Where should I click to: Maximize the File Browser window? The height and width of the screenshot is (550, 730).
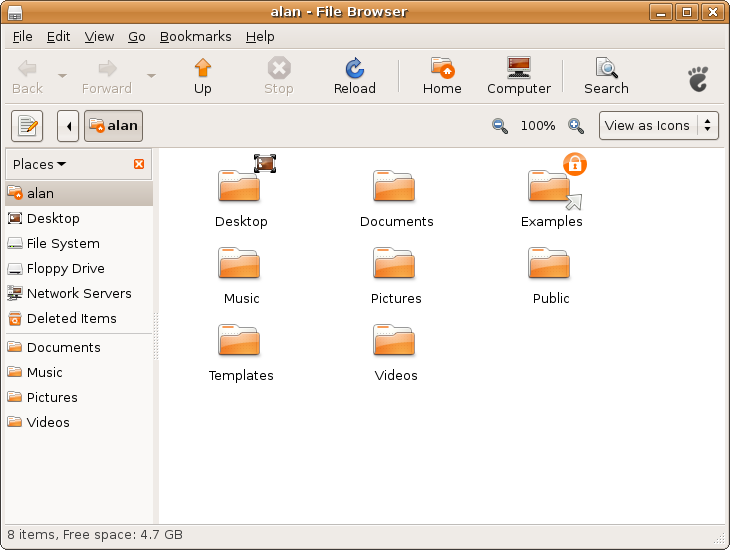(687, 12)
